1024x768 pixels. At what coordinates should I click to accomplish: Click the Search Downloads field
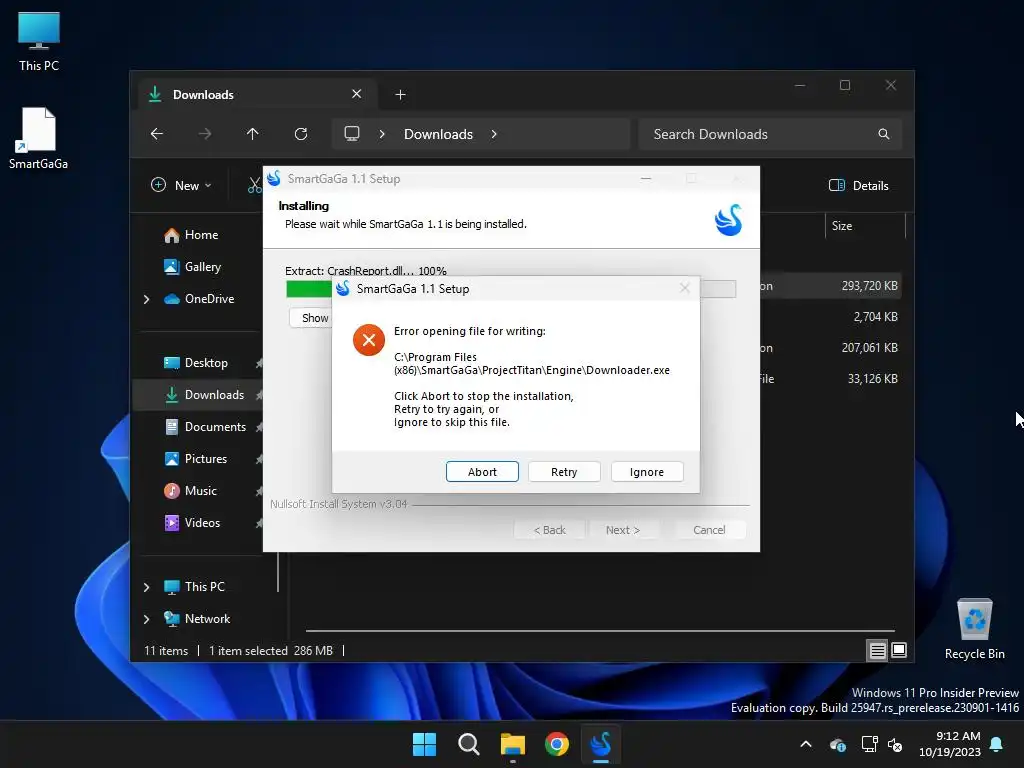pyautogui.click(x=770, y=134)
